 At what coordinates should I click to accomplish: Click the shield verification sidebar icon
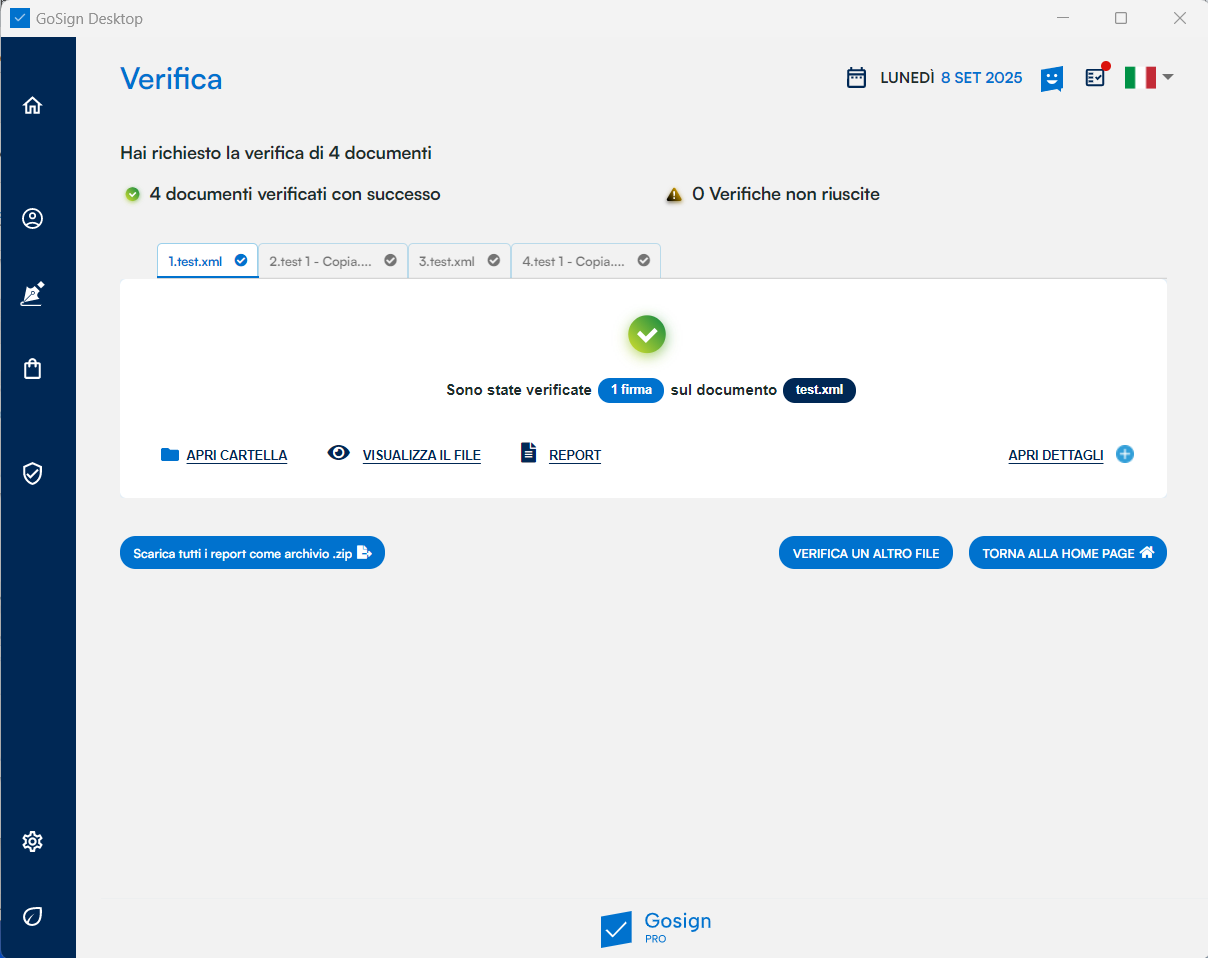[33, 473]
